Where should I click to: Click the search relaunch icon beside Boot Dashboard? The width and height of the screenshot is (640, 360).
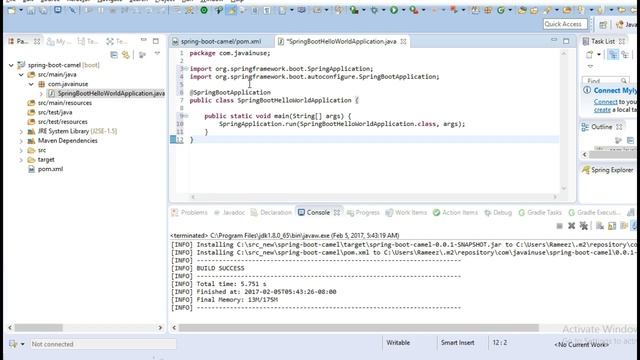click(x=219, y=10)
